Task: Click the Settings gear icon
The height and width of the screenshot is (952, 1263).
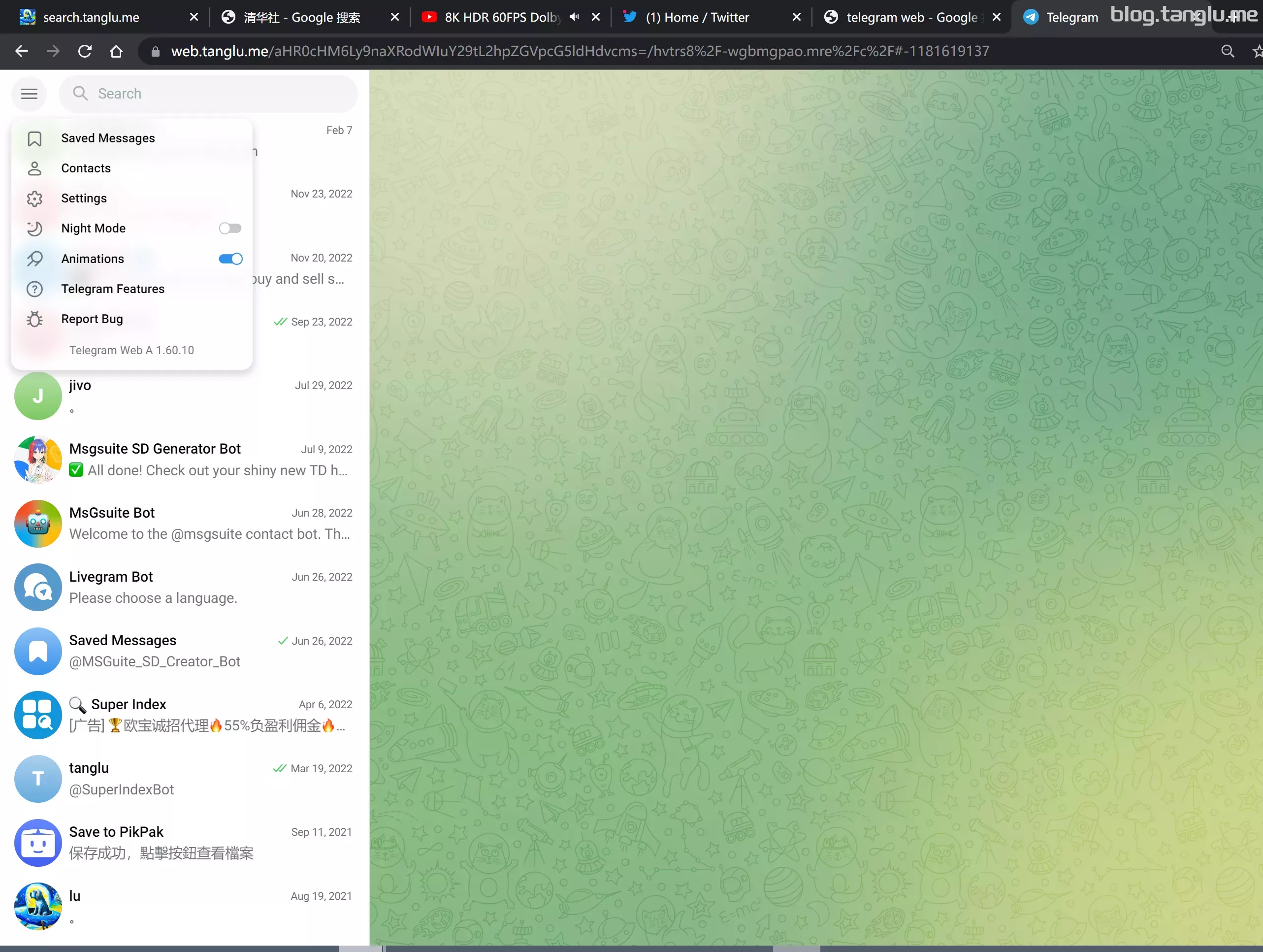Action: point(35,198)
